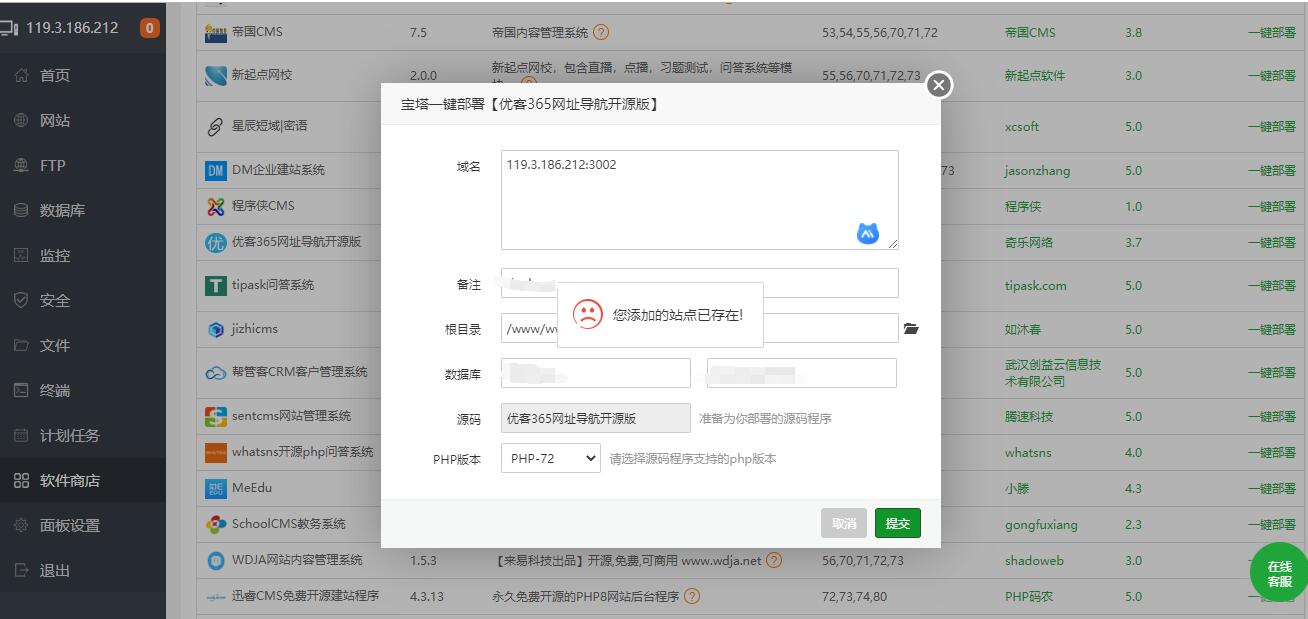1308x619 pixels.
Task: Click the whatsns开源php问答系统 icon
Action: (215, 452)
